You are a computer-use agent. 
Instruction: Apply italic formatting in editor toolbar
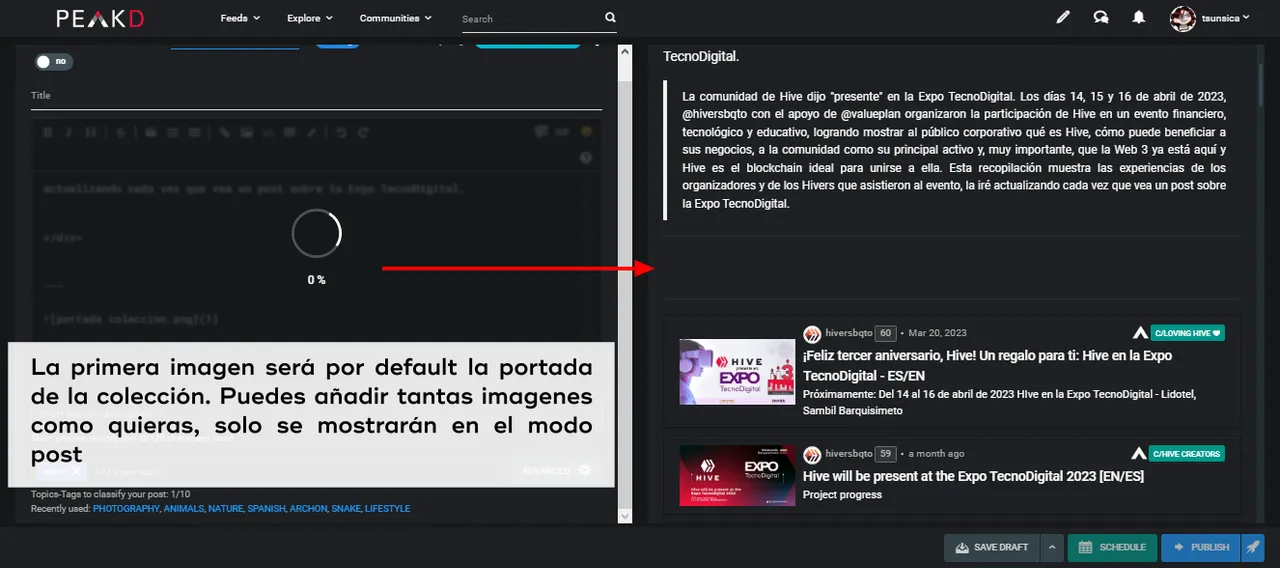click(69, 132)
